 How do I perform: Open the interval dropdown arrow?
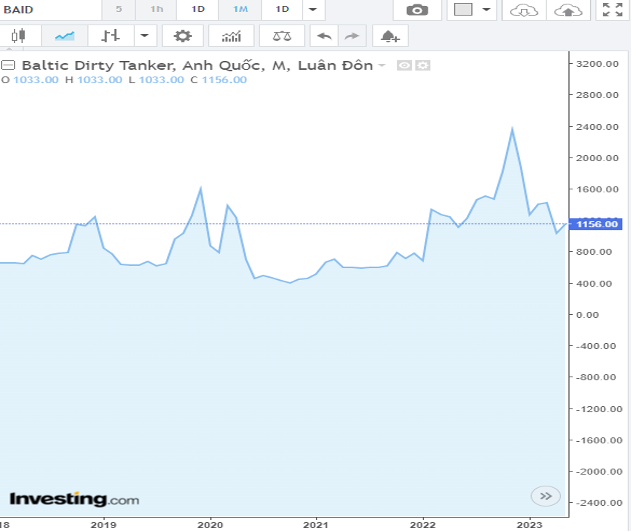313,9
